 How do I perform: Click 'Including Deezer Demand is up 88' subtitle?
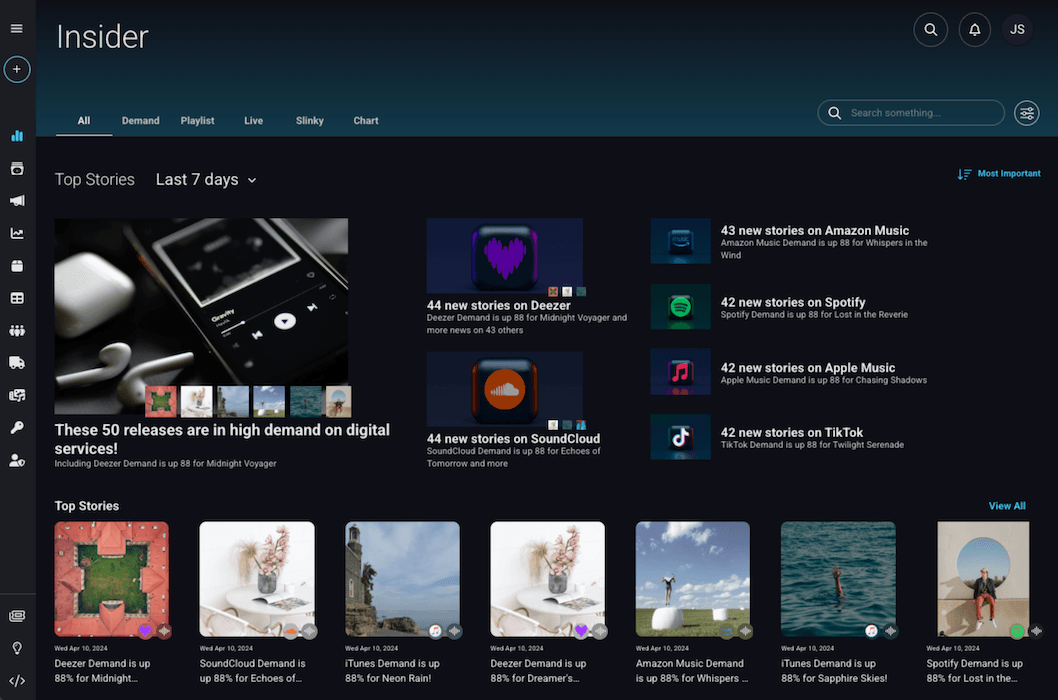point(165,464)
